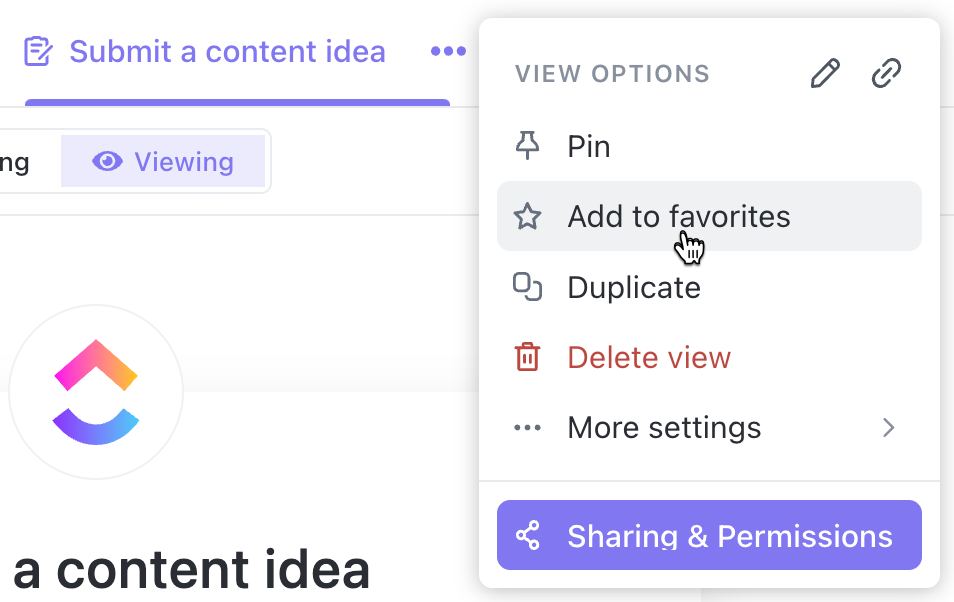The image size is (954, 602).
Task: Open the Submit a content idea view tab
Action: [x=228, y=51]
